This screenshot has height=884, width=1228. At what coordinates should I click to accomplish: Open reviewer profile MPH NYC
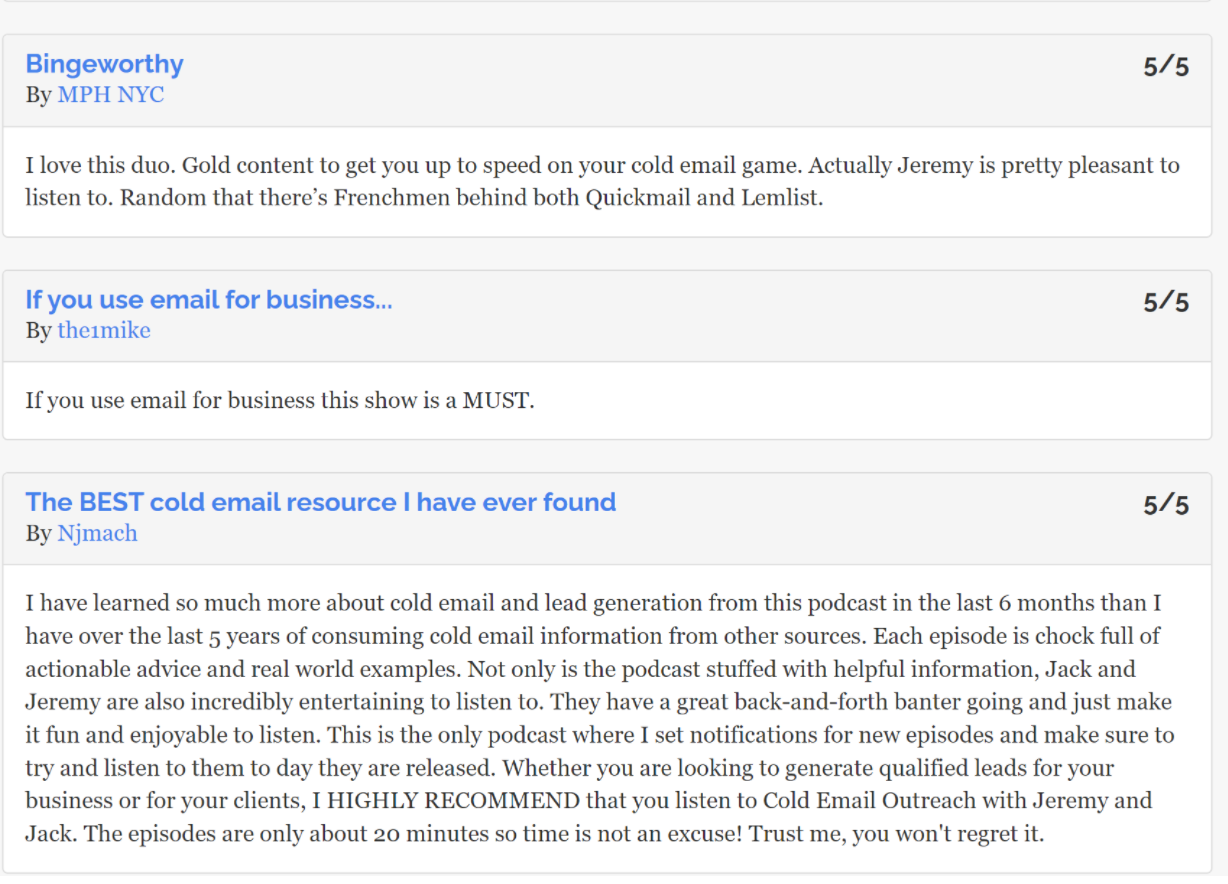pyautogui.click(x=111, y=95)
